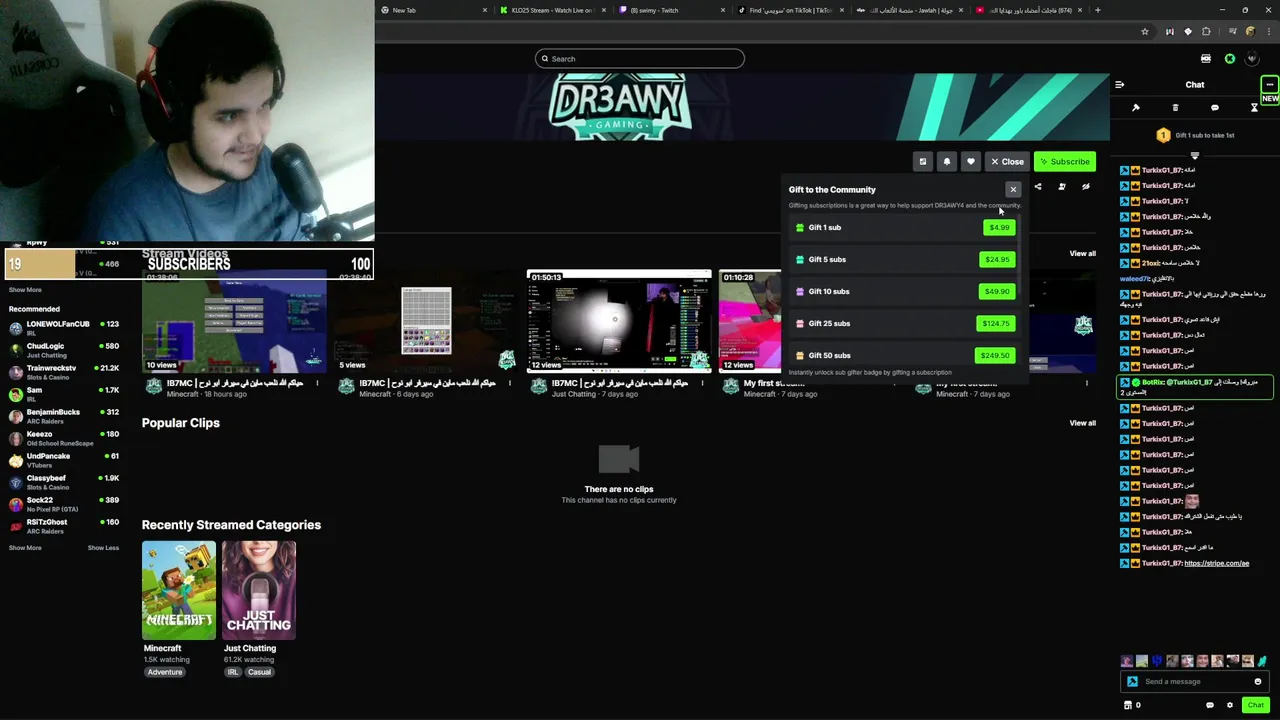Open the Chrome three-dot menu

click(1268, 32)
